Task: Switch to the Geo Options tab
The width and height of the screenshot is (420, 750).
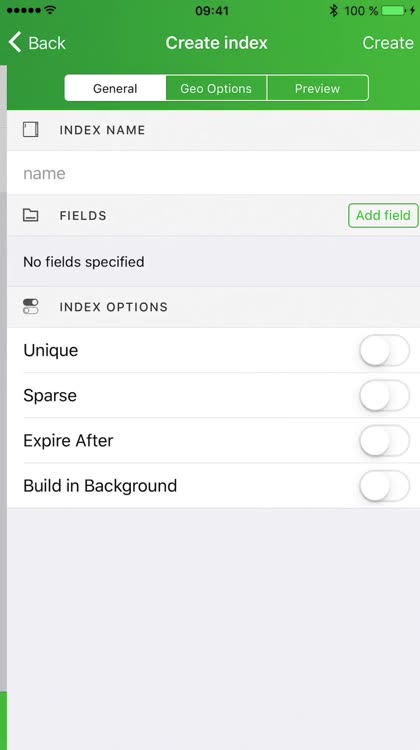Action: coord(216,88)
